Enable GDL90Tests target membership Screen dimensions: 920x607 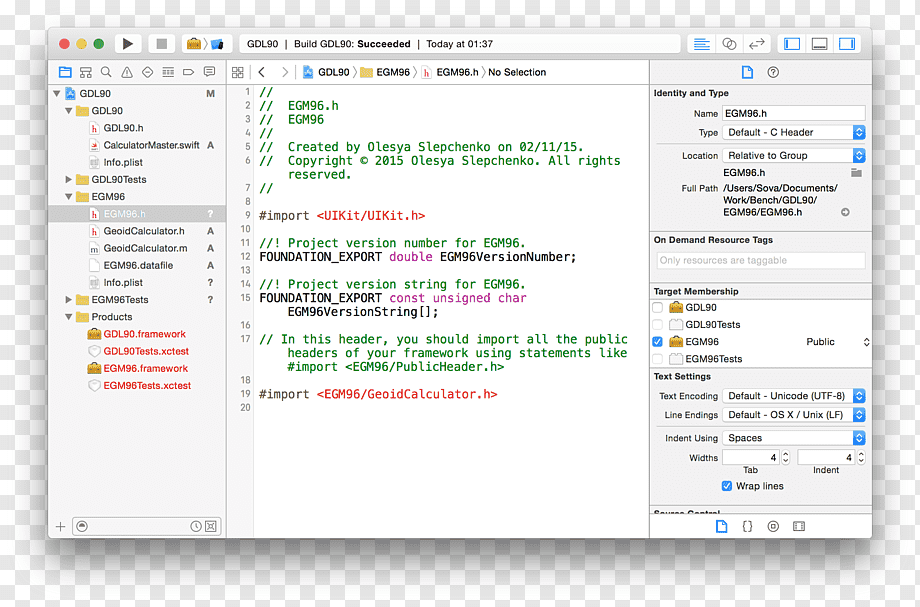point(657,324)
